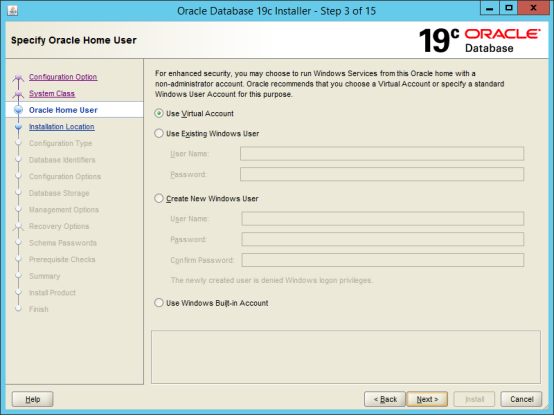Click the Management Options step label
Screen dimensions: 554x416
point(64,210)
